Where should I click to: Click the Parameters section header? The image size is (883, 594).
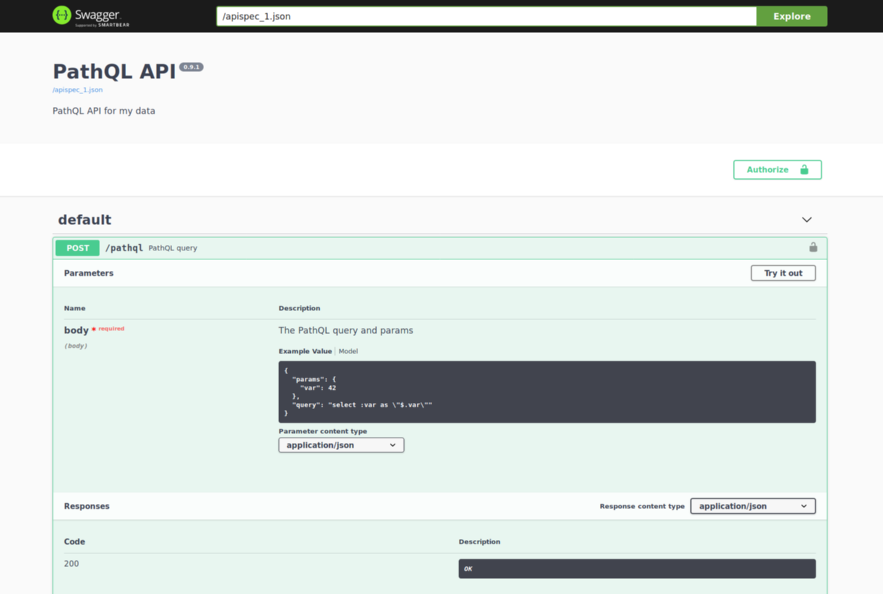[x=88, y=273]
